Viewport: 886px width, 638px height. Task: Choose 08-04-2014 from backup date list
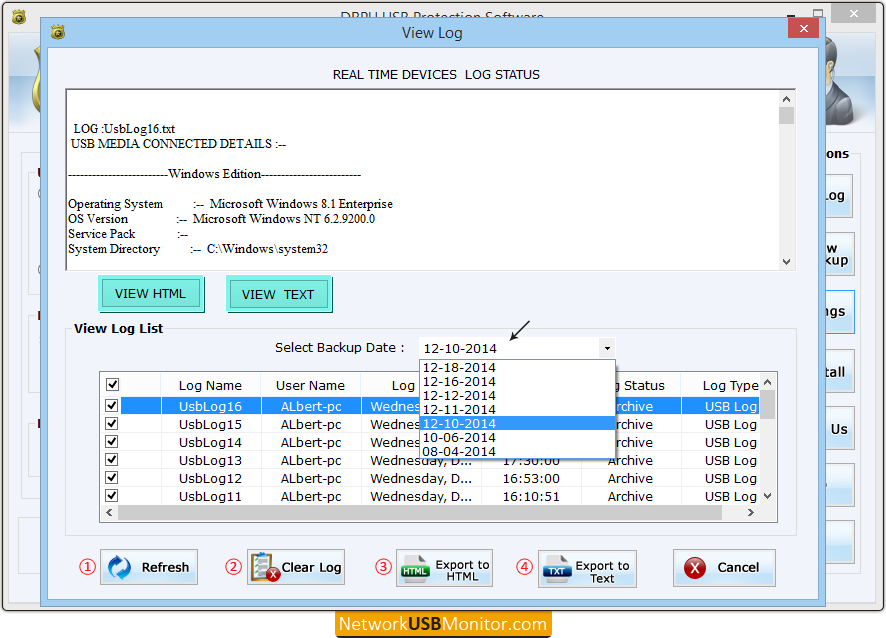[x=517, y=452]
